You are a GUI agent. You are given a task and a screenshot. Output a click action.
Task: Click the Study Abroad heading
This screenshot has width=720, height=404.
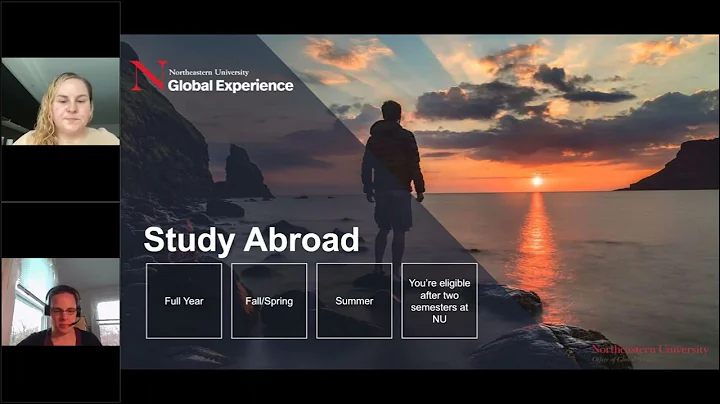coord(251,240)
